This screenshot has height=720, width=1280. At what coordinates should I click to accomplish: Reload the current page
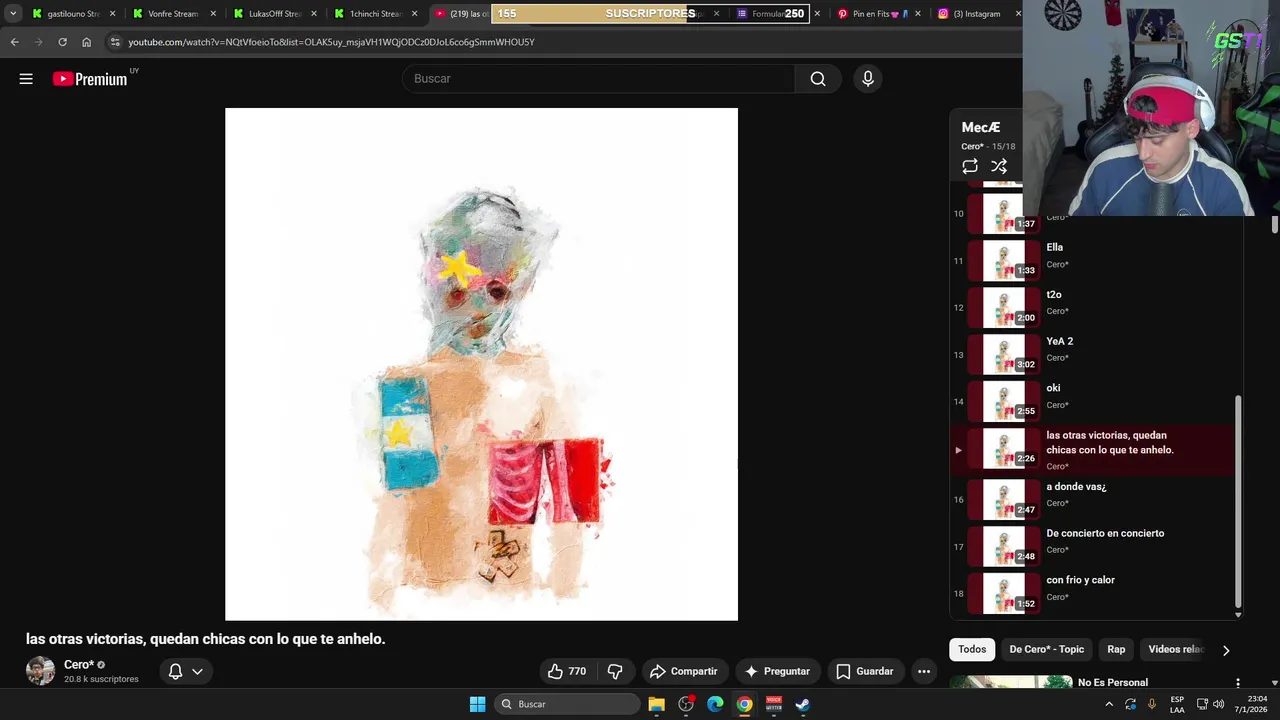pos(62,42)
